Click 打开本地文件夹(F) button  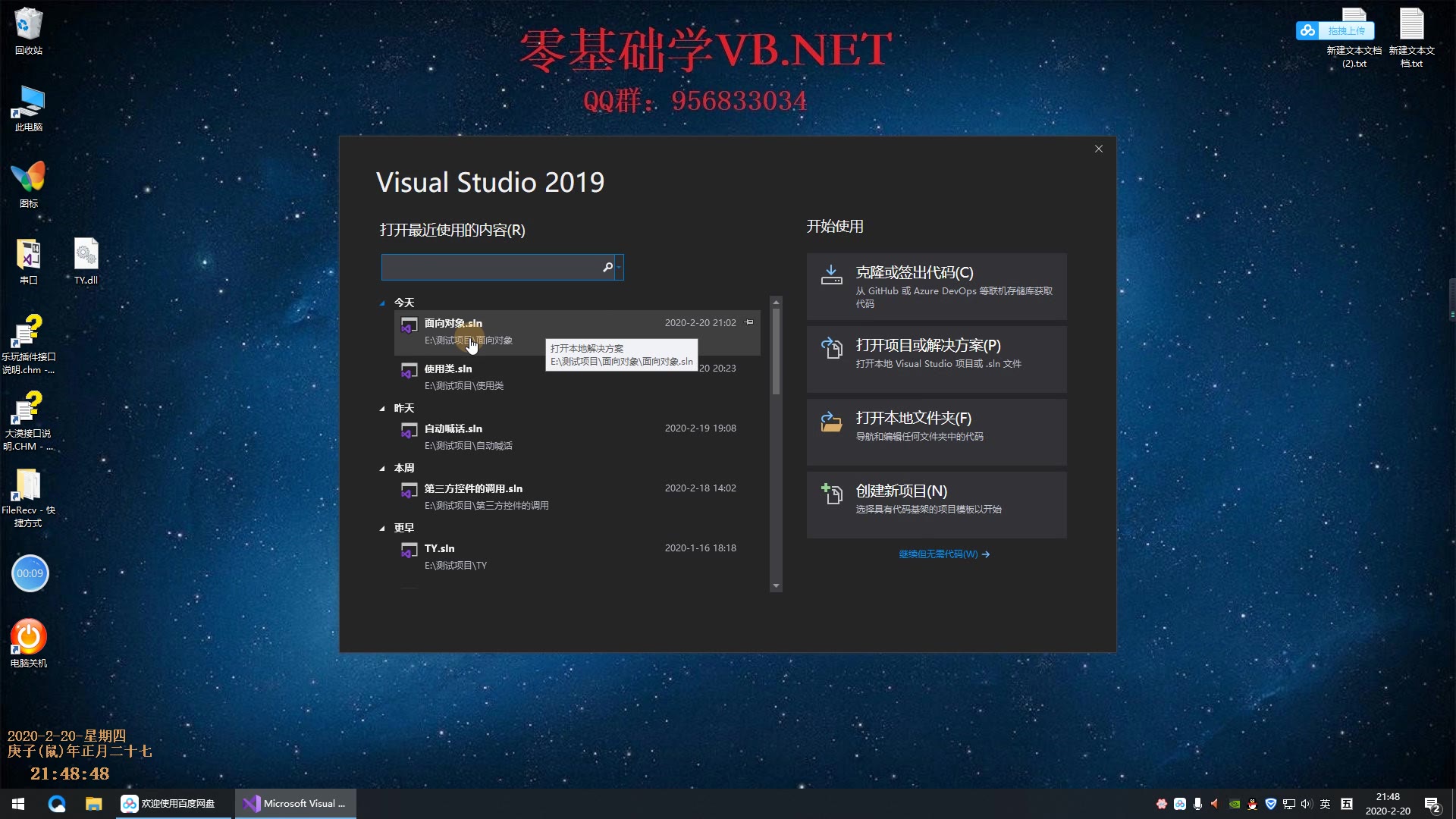[937, 432]
